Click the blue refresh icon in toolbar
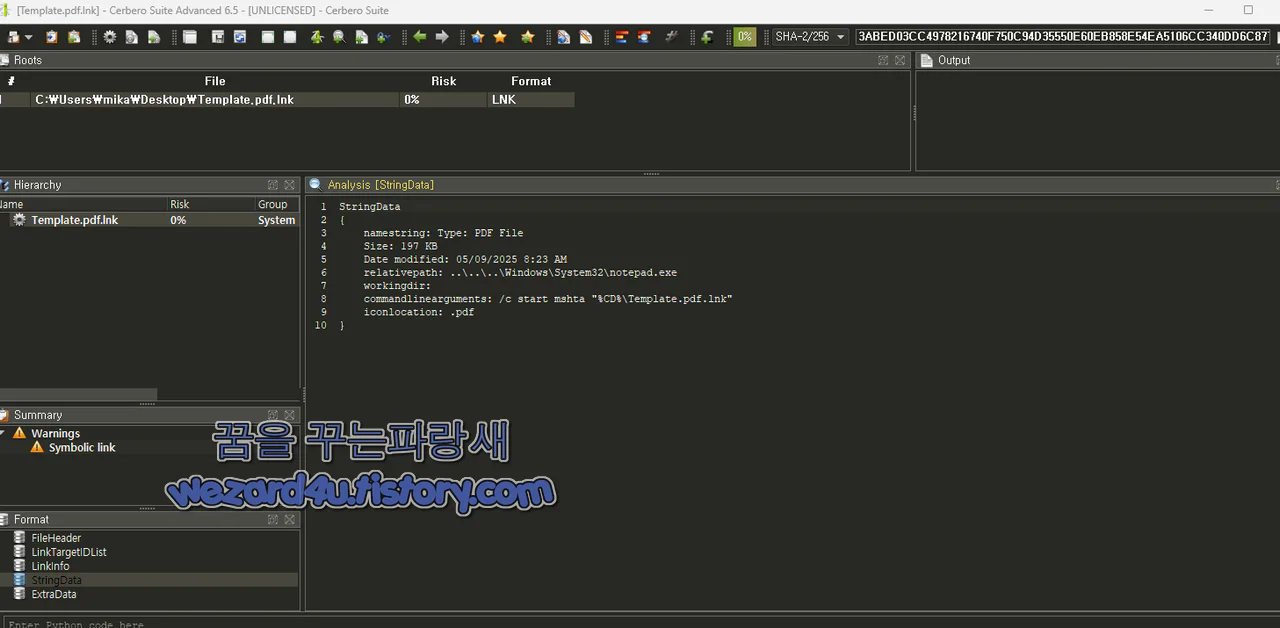Image resolution: width=1280 pixels, height=628 pixels. (240, 37)
